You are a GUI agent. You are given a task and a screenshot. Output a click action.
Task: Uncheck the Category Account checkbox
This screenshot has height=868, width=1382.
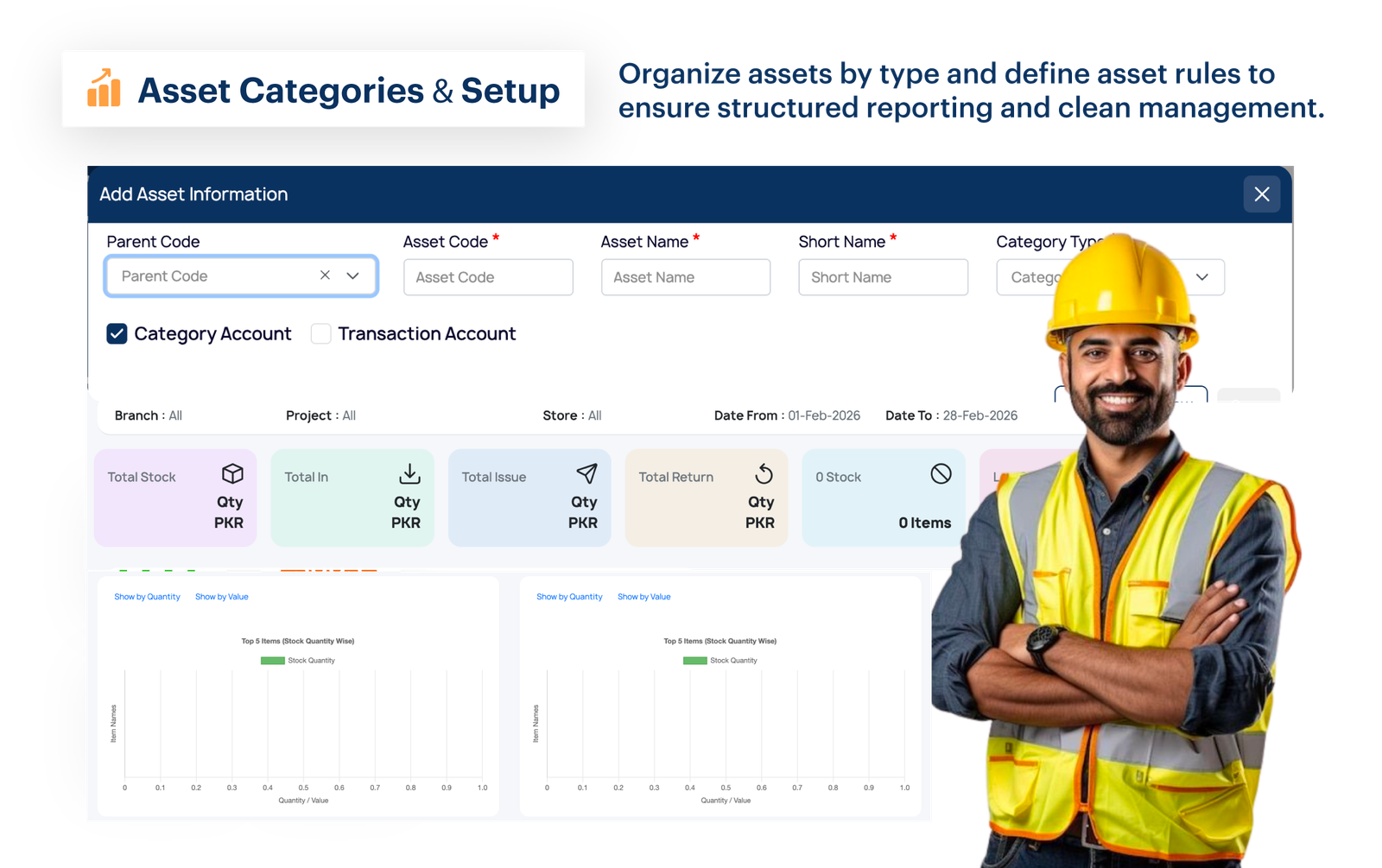point(117,333)
